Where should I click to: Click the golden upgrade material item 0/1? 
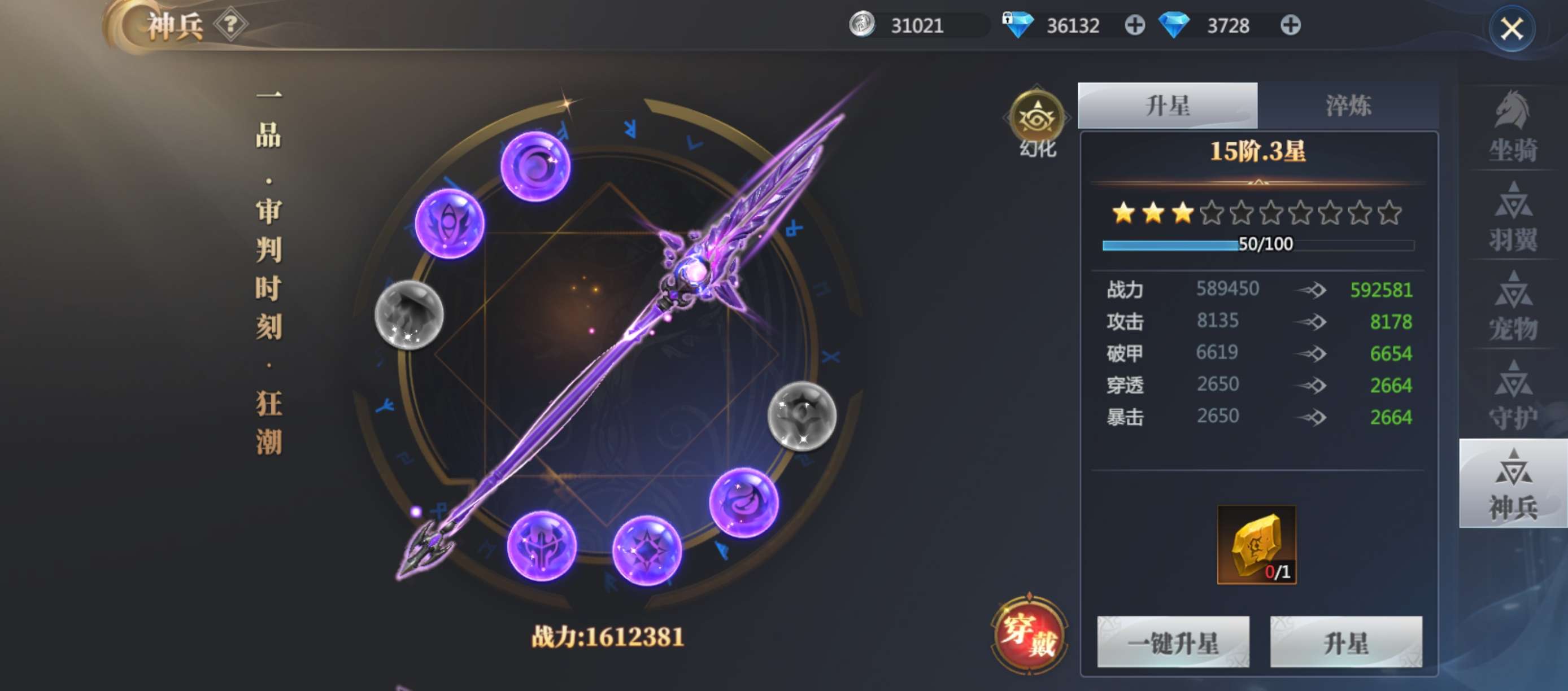click(1256, 545)
